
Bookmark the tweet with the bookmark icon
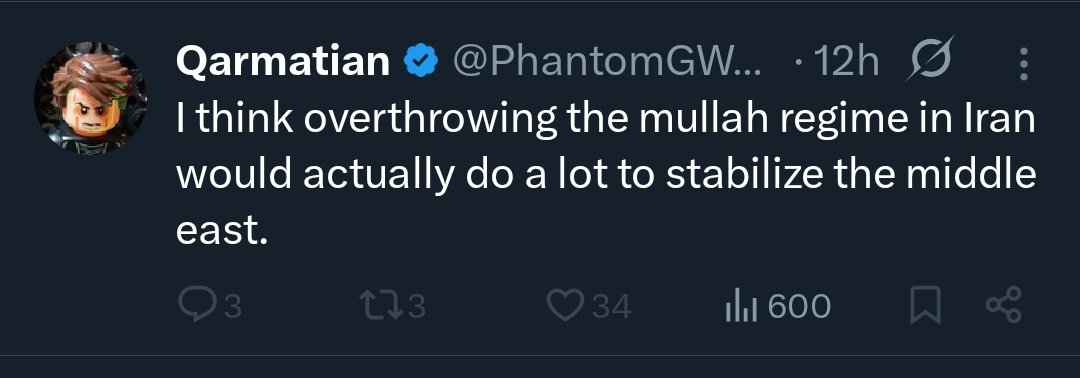pyautogui.click(x=925, y=306)
